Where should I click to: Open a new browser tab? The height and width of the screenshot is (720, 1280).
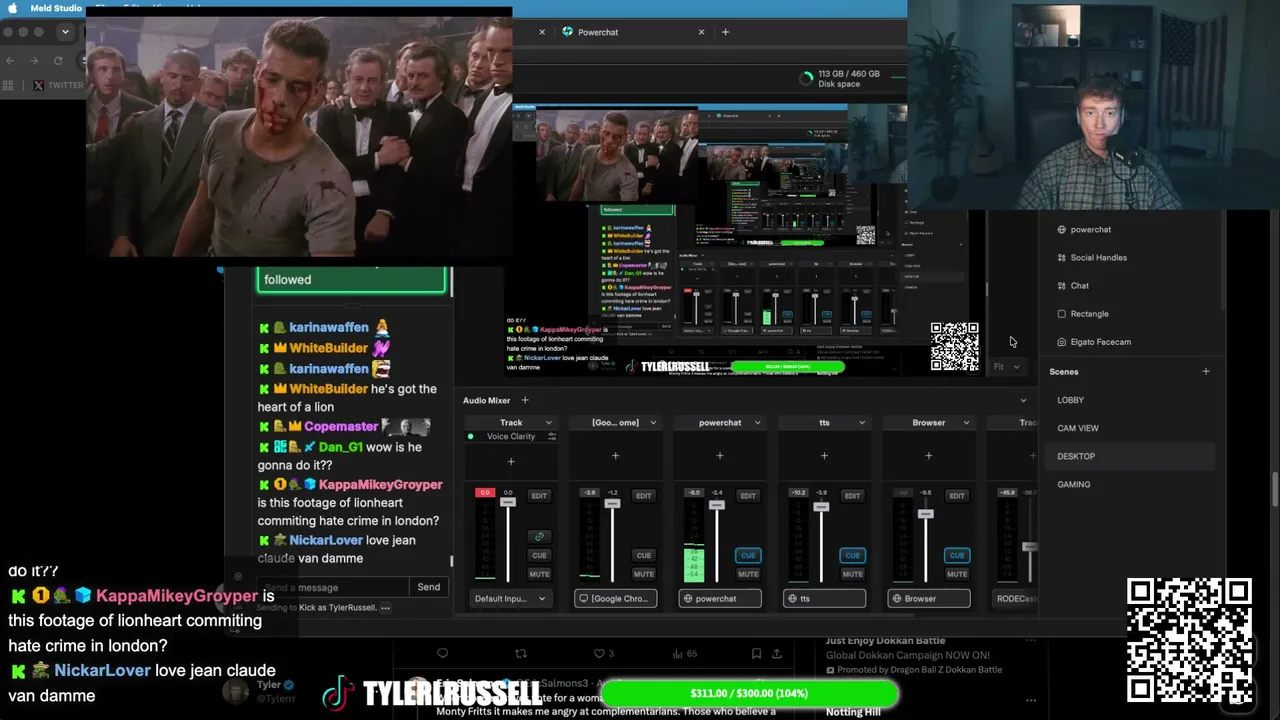click(x=725, y=32)
